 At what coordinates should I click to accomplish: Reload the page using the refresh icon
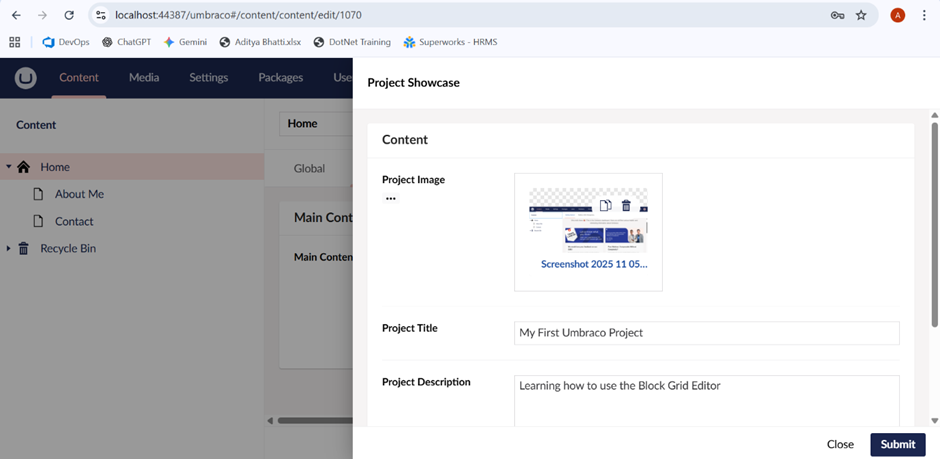(x=69, y=15)
